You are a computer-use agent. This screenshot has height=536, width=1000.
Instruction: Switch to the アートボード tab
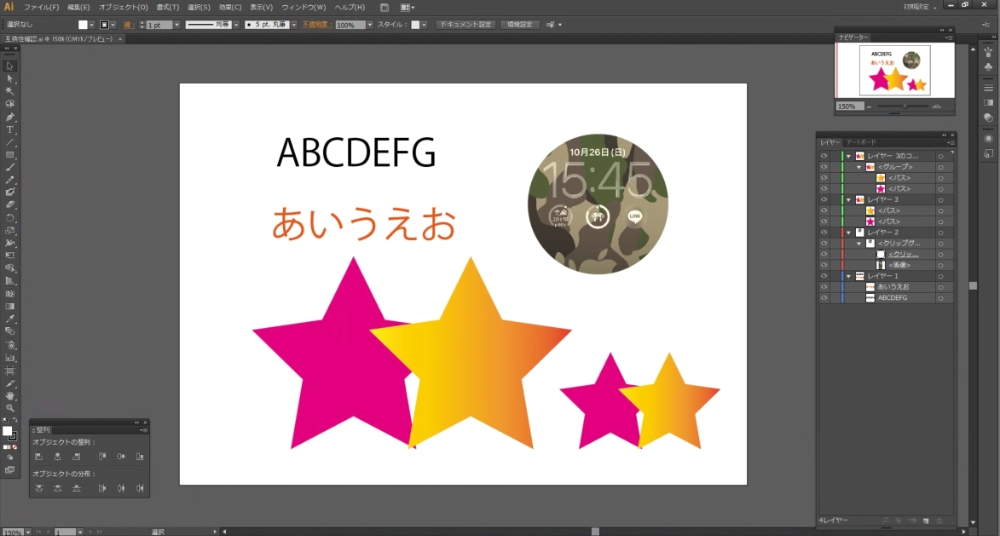click(x=861, y=143)
